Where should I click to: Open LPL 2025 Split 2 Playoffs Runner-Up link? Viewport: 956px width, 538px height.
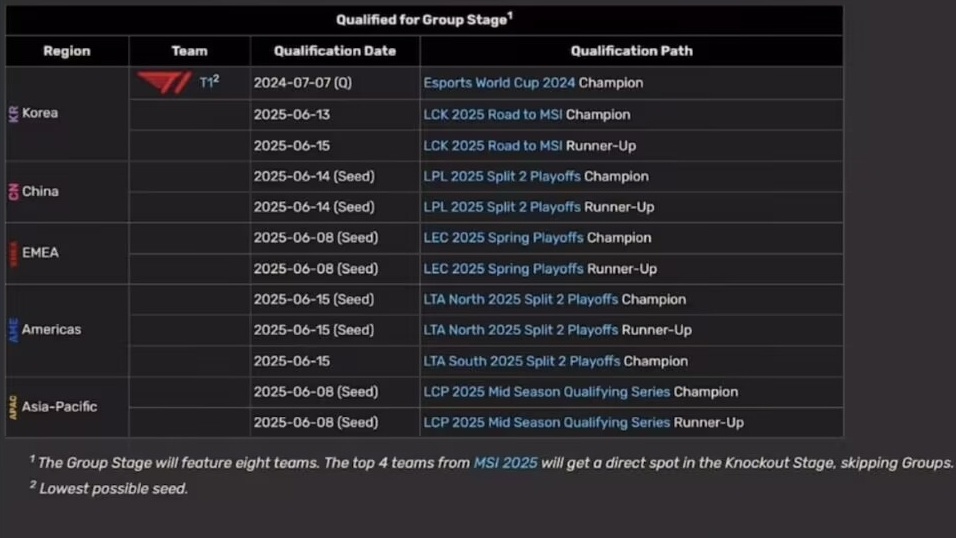[x=502, y=207]
